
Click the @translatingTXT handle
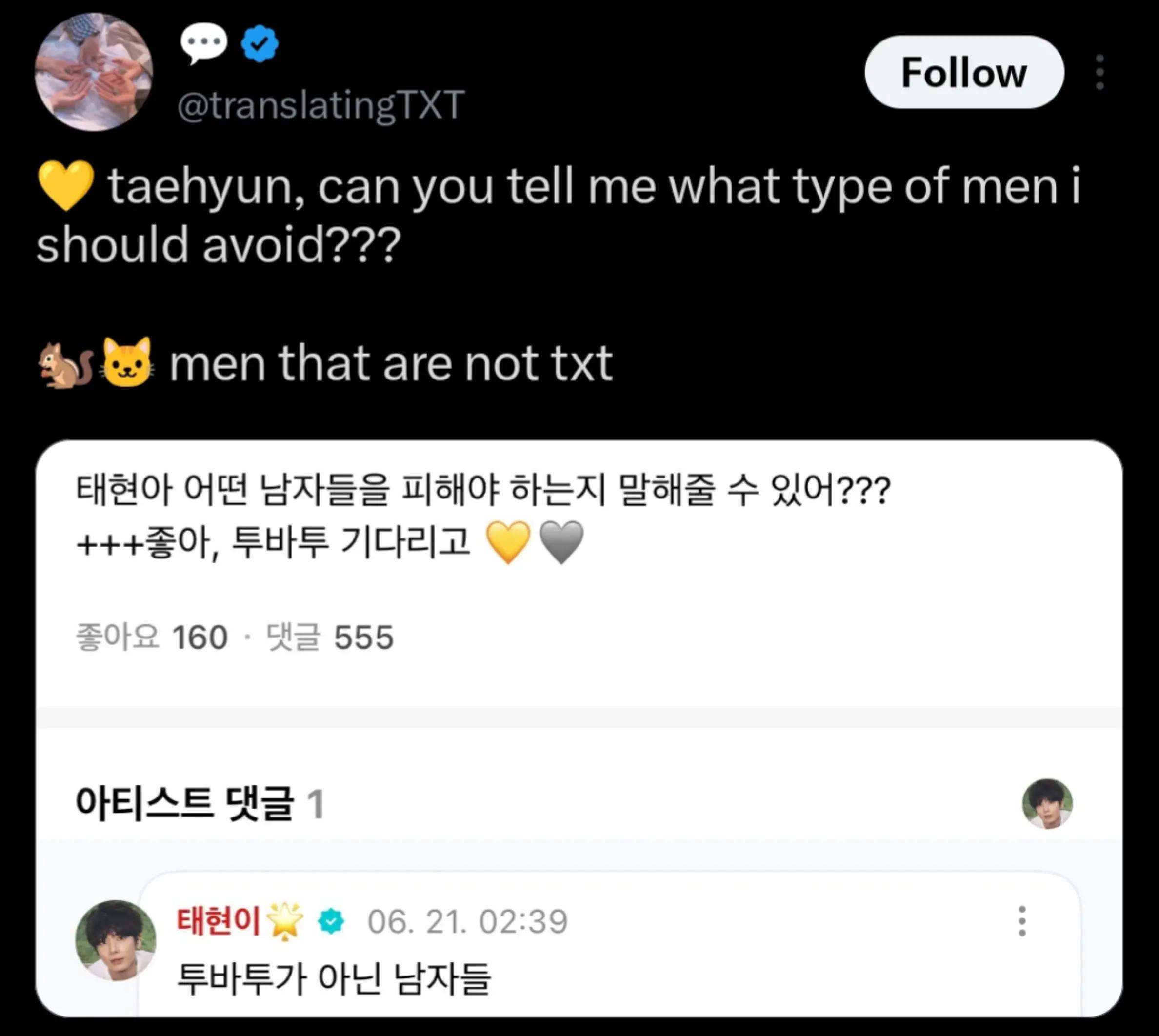click(321, 105)
